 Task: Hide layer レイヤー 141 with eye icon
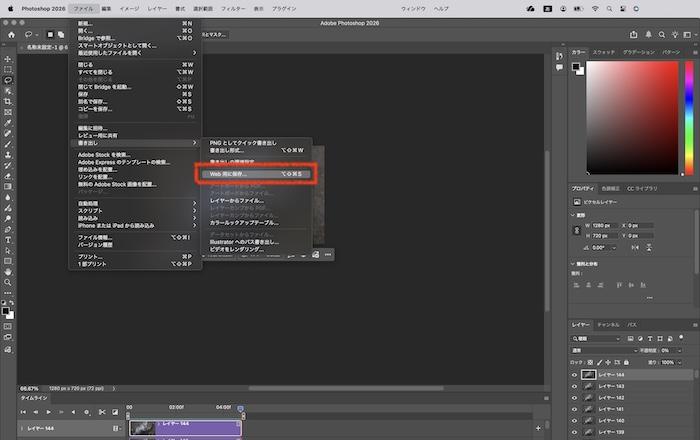(574, 409)
